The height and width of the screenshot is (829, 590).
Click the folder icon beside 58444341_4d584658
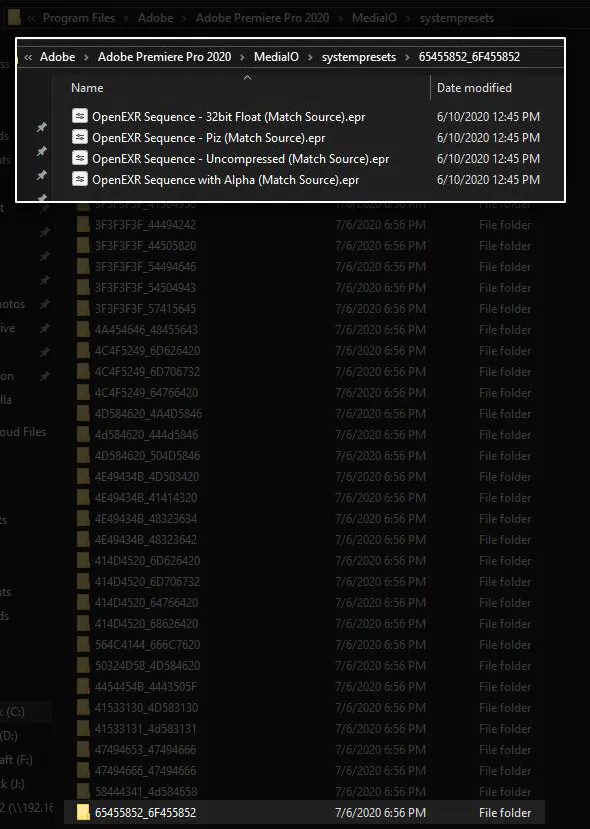[83, 791]
